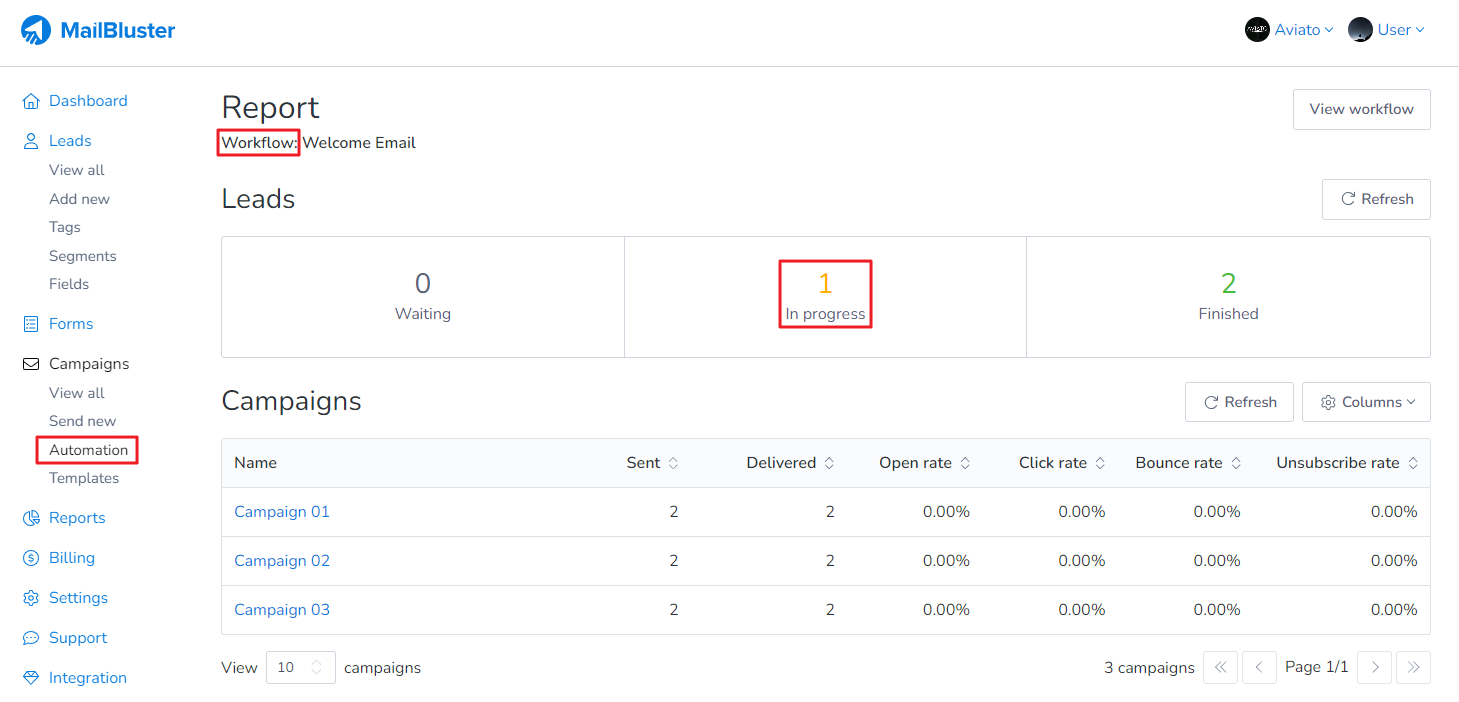This screenshot has width=1459, height=702.
Task: Click the Integration diamond icon
Action: pyautogui.click(x=31, y=678)
